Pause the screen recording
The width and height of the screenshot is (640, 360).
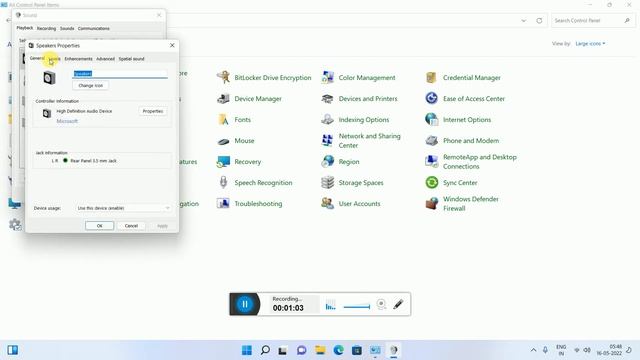coord(245,304)
